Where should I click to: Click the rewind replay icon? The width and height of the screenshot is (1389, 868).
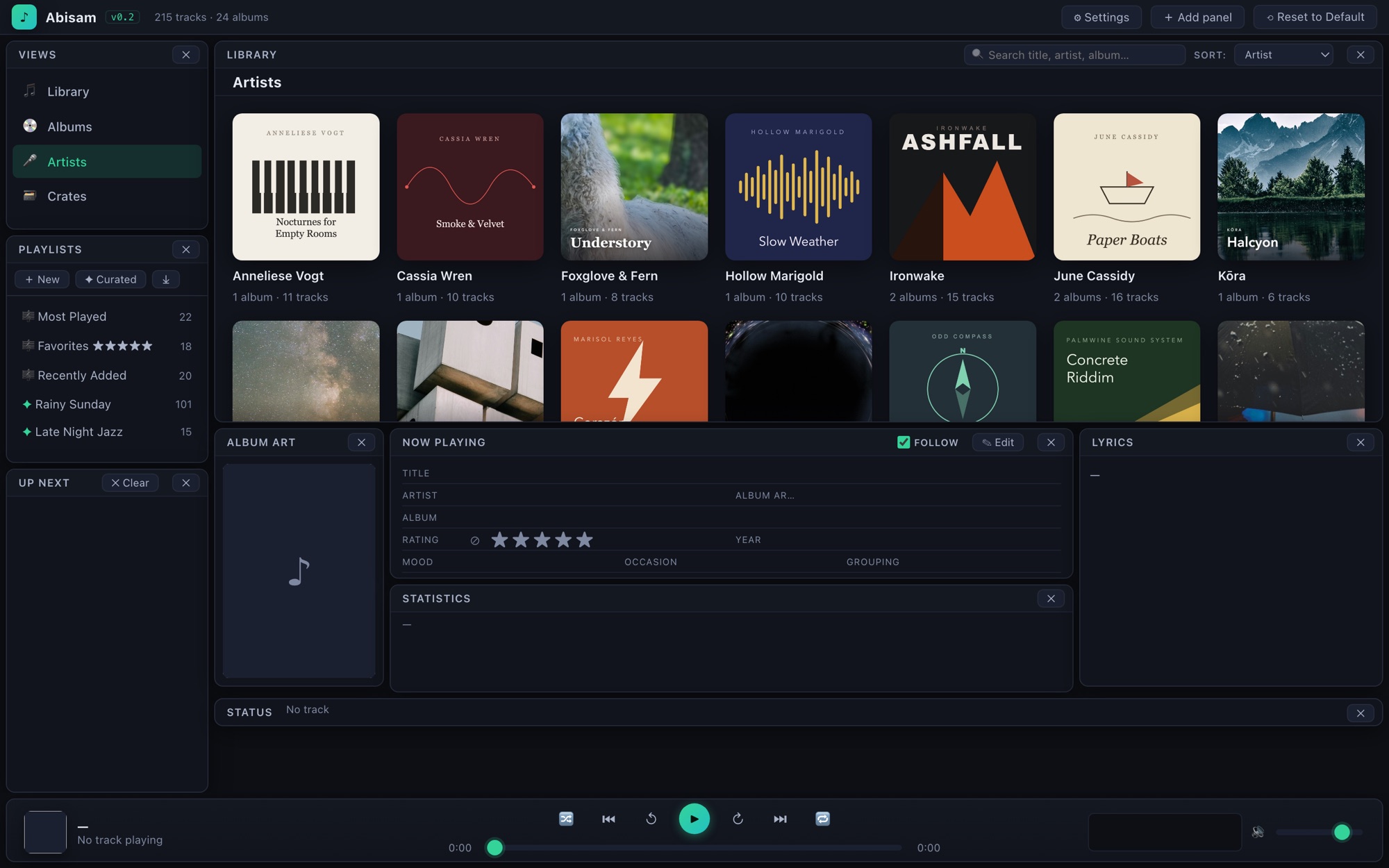[651, 819]
